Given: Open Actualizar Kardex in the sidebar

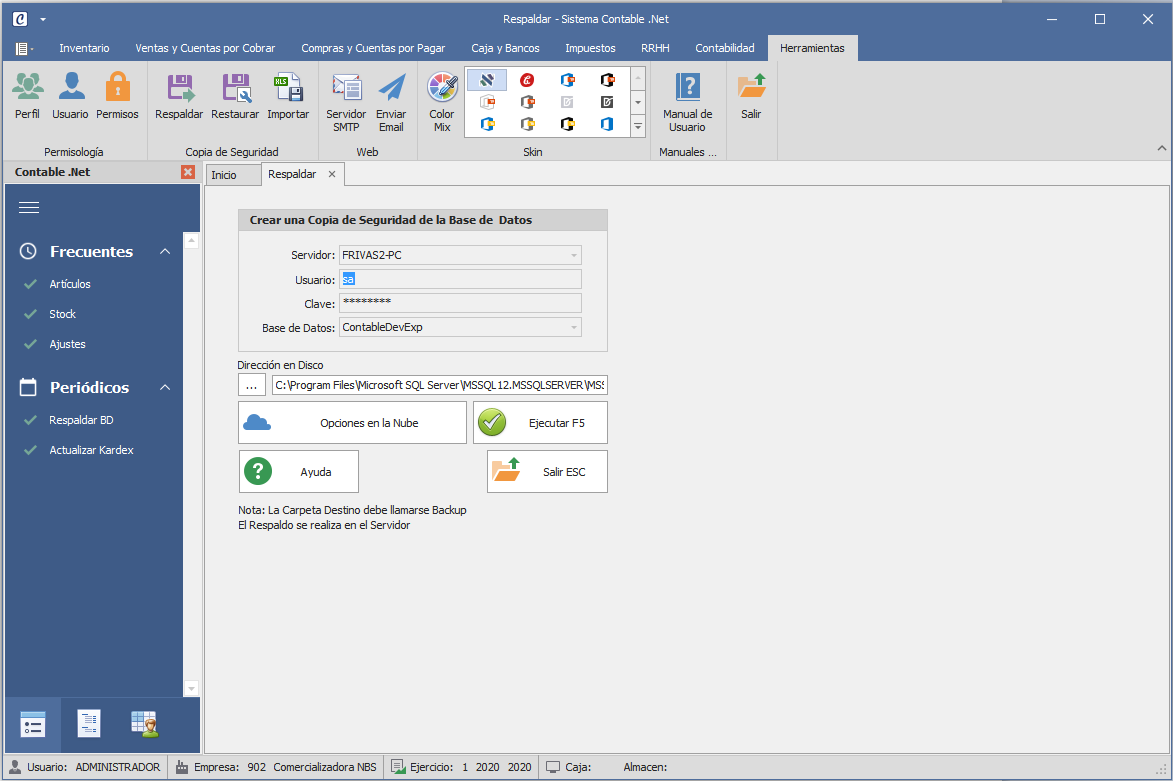Looking at the screenshot, I should coord(91,450).
